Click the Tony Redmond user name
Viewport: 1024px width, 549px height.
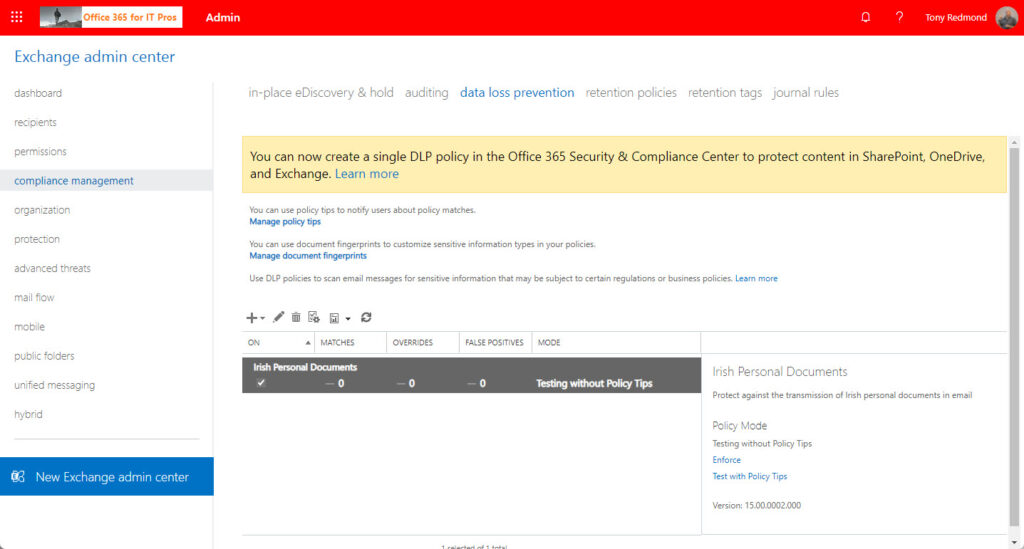(x=955, y=18)
